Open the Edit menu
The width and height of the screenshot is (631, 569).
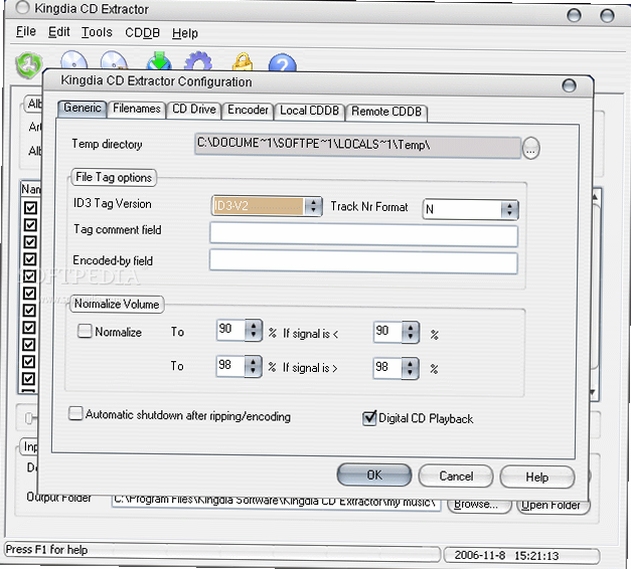[59, 32]
